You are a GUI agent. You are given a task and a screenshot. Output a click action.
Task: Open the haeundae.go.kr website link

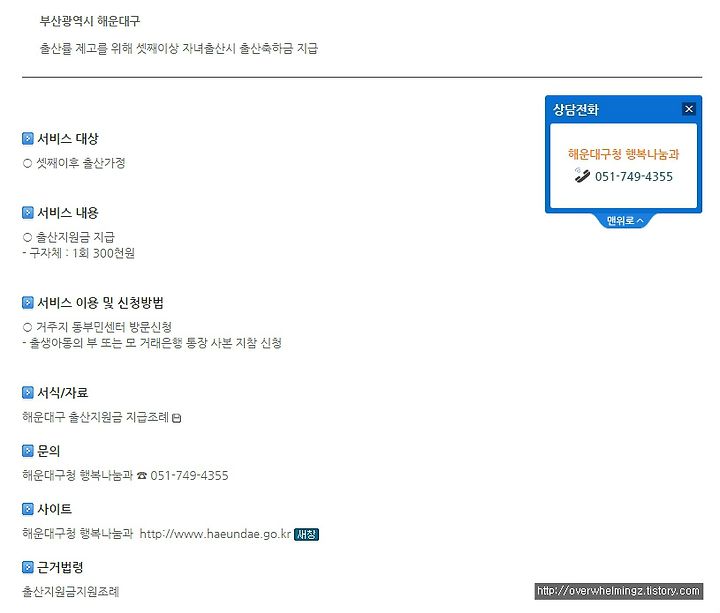click(x=215, y=534)
